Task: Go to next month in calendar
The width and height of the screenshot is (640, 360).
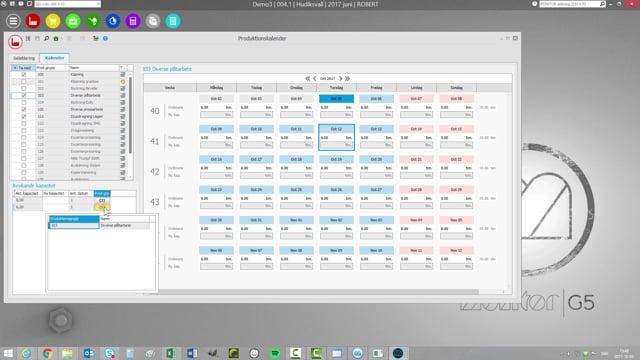Action: pos(340,78)
